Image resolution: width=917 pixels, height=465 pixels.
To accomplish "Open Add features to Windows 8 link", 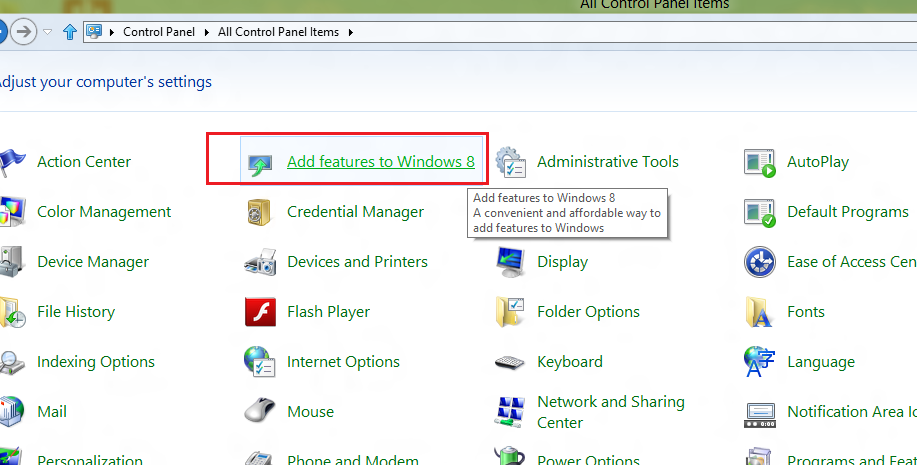I will point(381,162).
